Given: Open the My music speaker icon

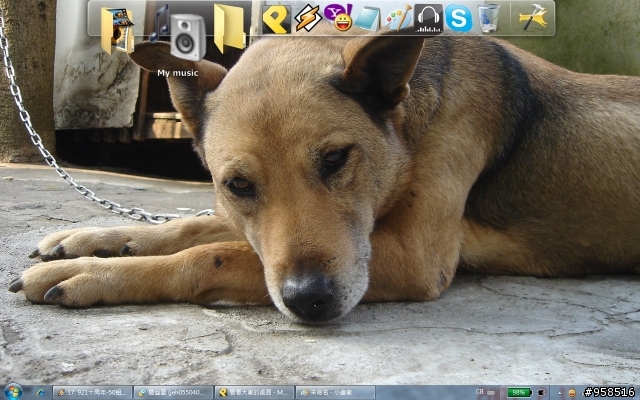Looking at the screenshot, I should pos(187,35).
